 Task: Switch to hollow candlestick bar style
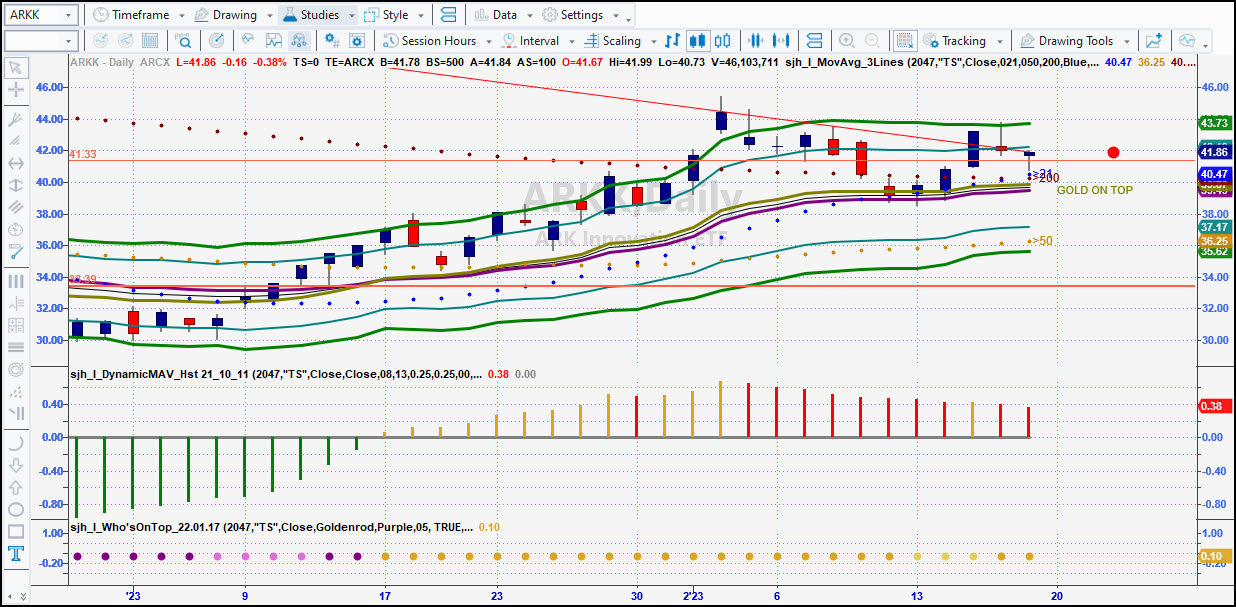pos(724,41)
